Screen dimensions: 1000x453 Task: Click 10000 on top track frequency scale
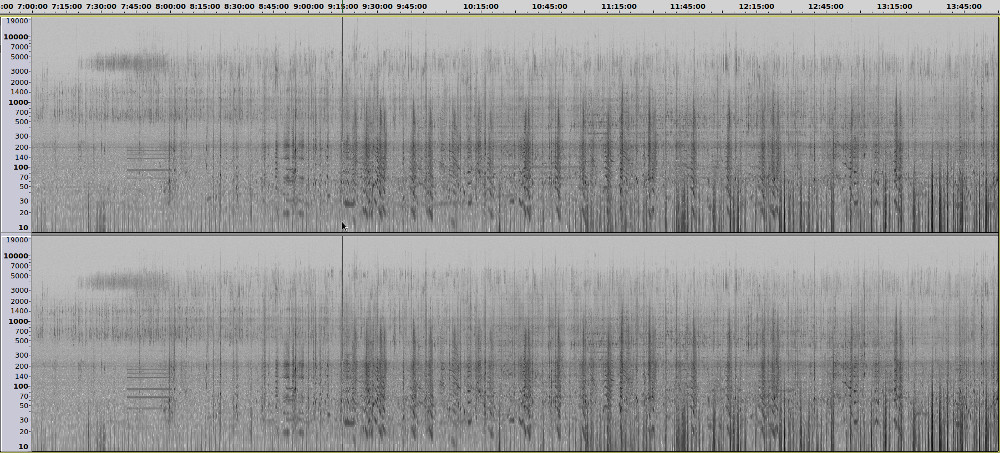[17, 37]
